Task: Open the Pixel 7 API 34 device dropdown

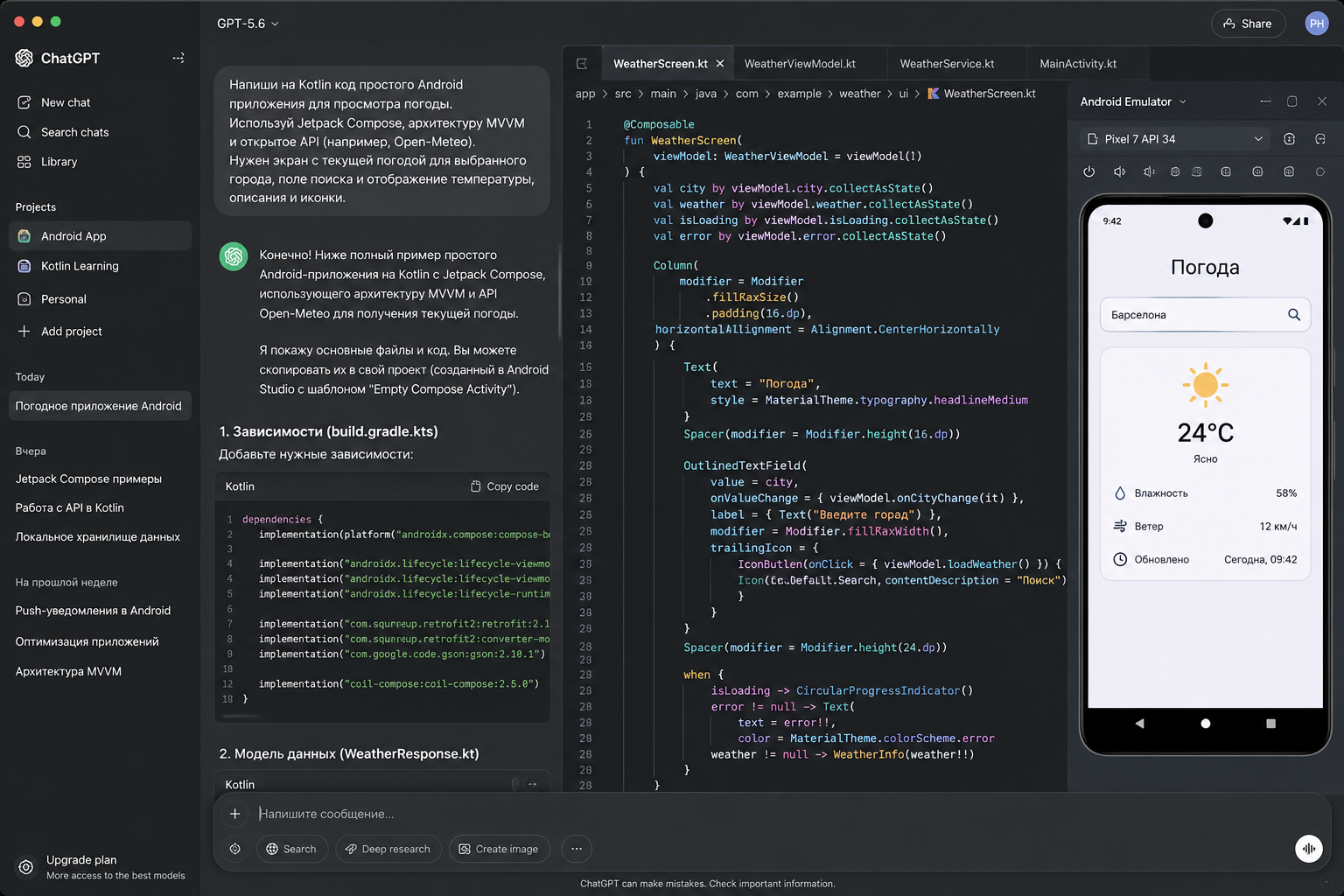Action: pos(1175,139)
